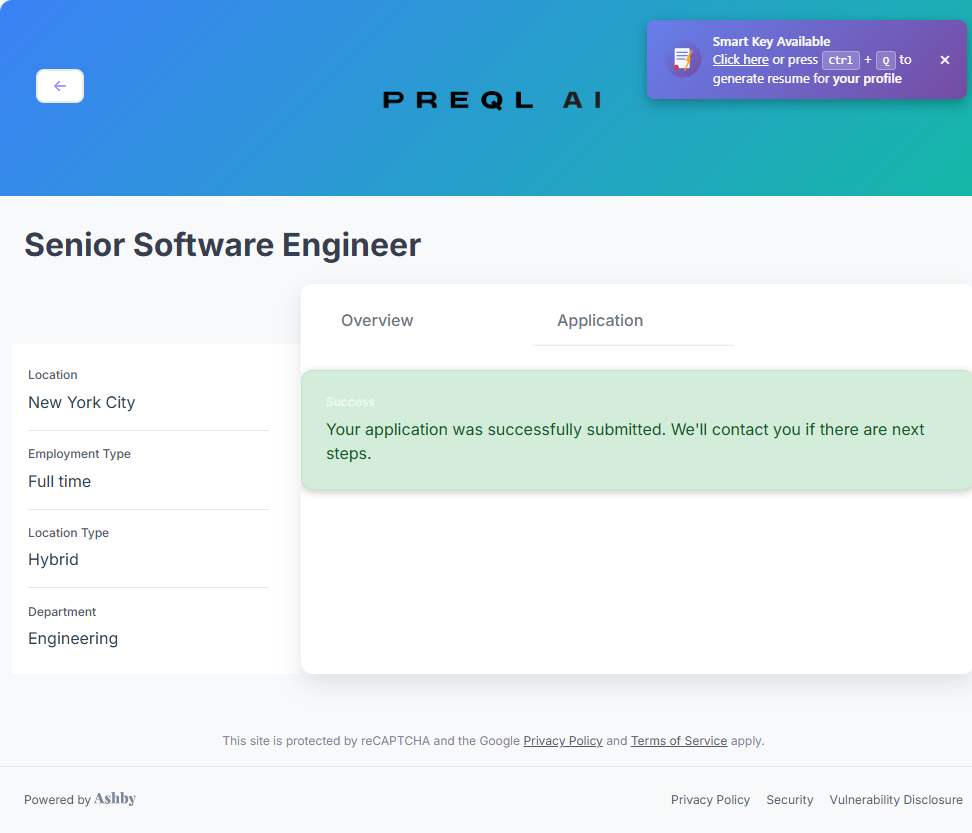
Task: Open the footer Privacy Policy link
Action: pyautogui.click(x=710, y=800)
